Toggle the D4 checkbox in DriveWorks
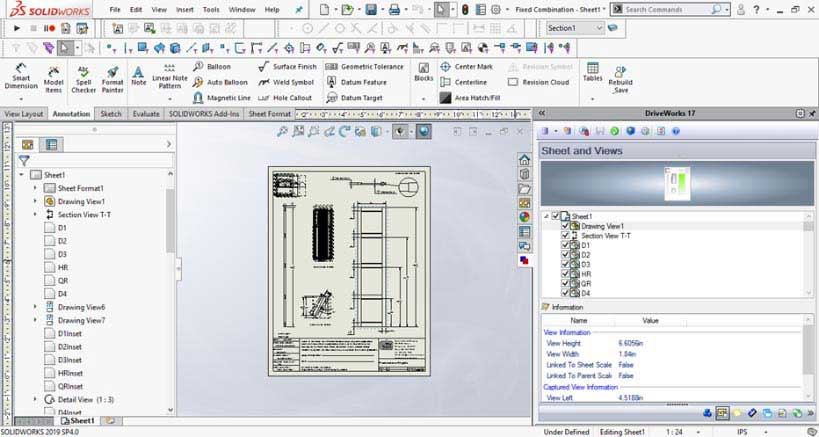Screen dimensions: 819x437 (x=565, y=293)
